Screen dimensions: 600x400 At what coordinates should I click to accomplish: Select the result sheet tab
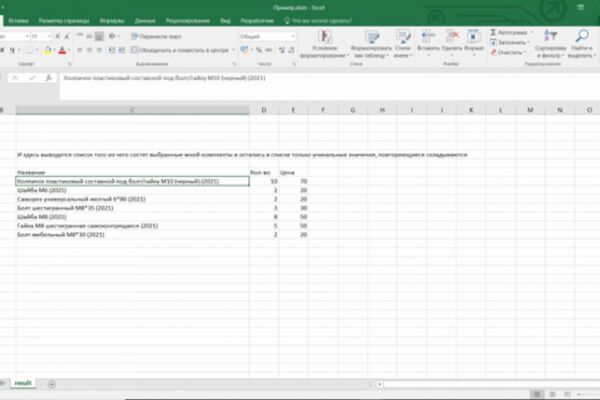tap(23, 383)
